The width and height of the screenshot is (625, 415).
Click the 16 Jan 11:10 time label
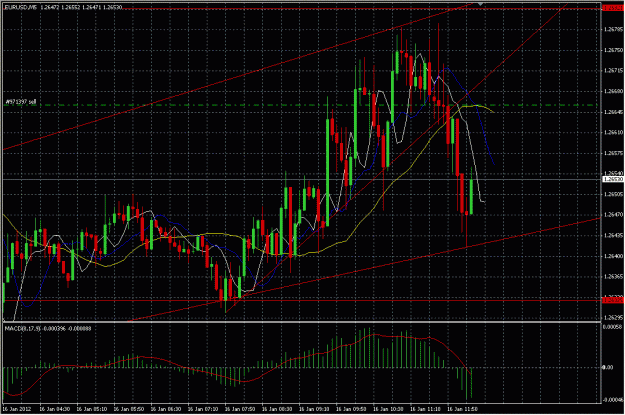pos(425,409)
